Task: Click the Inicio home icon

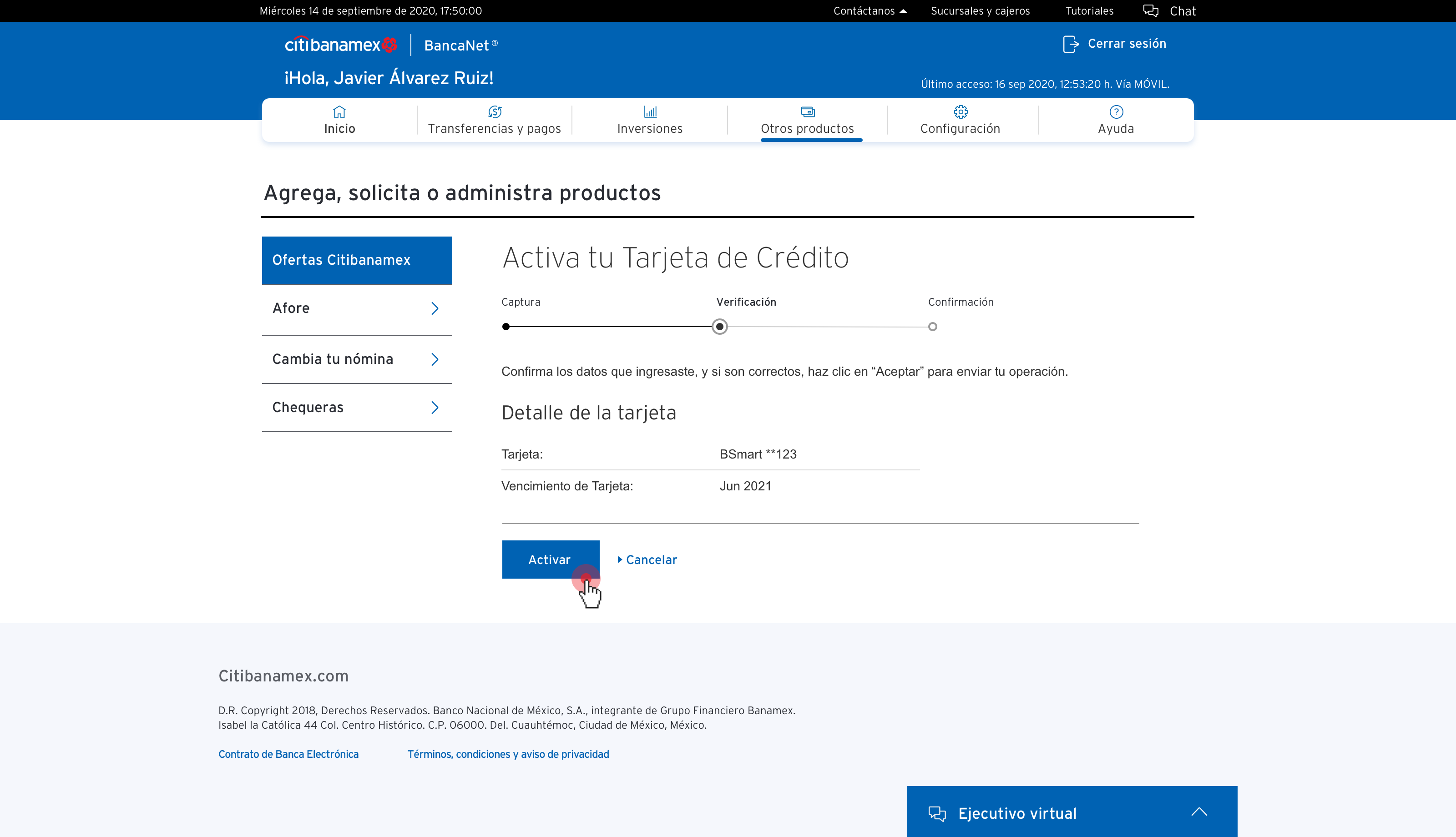Action: [x=339, y=111]
